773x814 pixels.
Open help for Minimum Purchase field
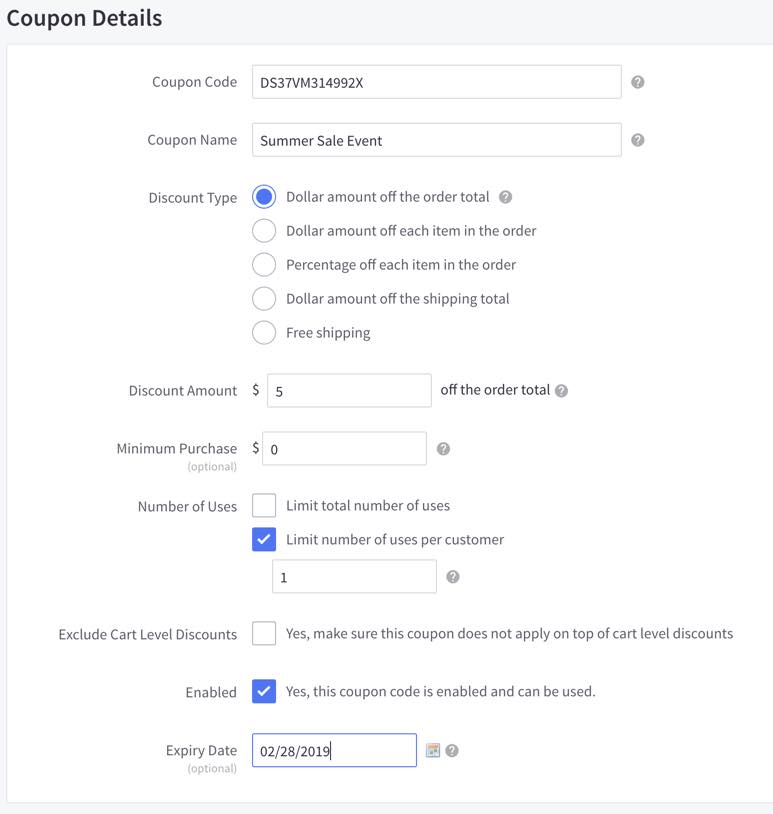click(442, 448)
